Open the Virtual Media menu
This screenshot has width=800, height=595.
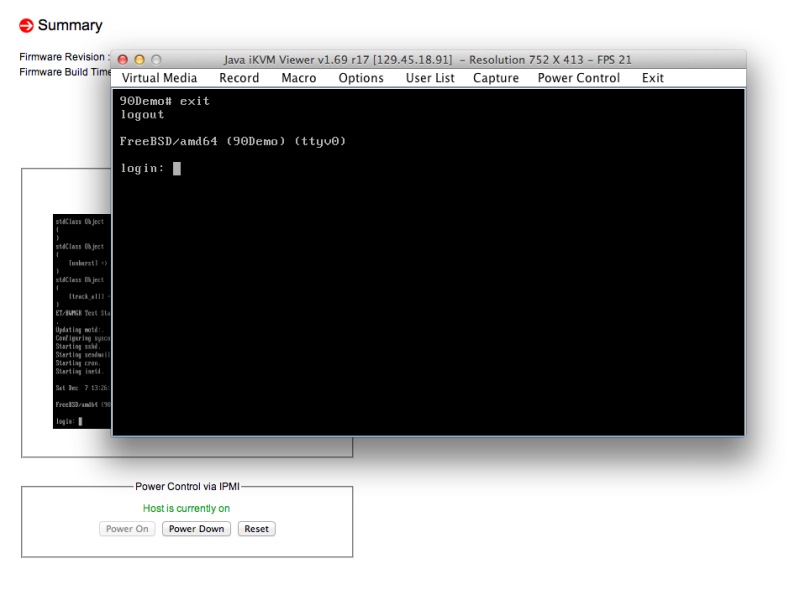pos(159,78)
